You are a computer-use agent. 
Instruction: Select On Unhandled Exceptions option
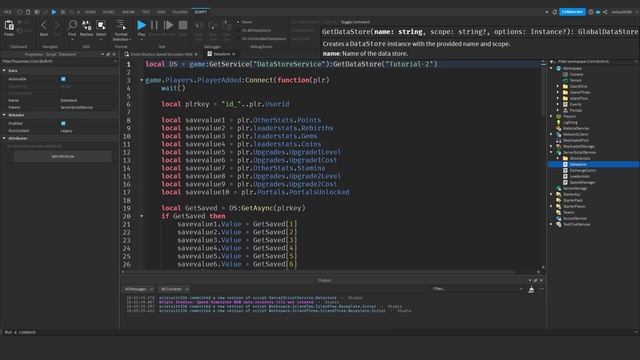point(262,39)
